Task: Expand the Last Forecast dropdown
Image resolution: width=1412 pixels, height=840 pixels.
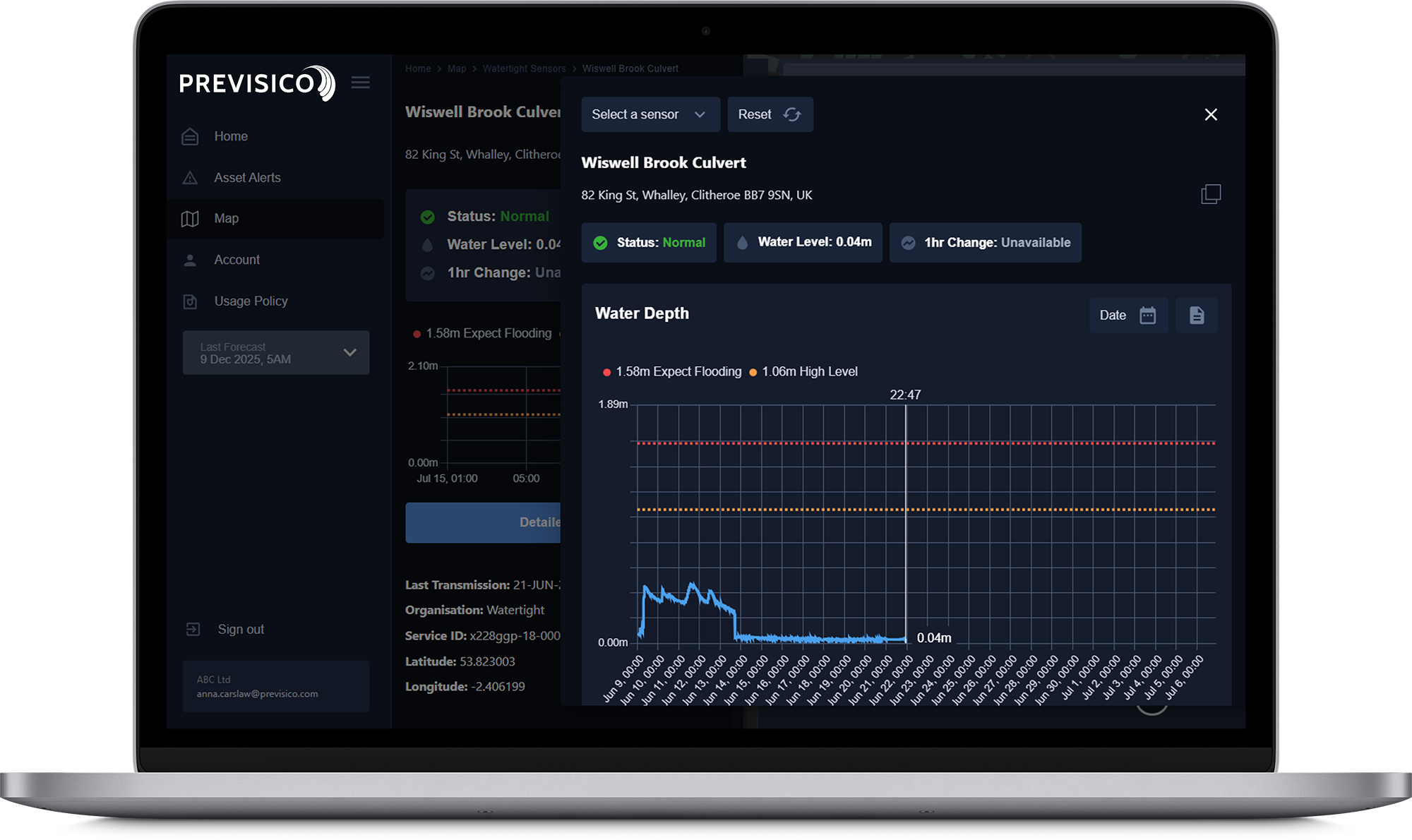Action: click(276, 353)
